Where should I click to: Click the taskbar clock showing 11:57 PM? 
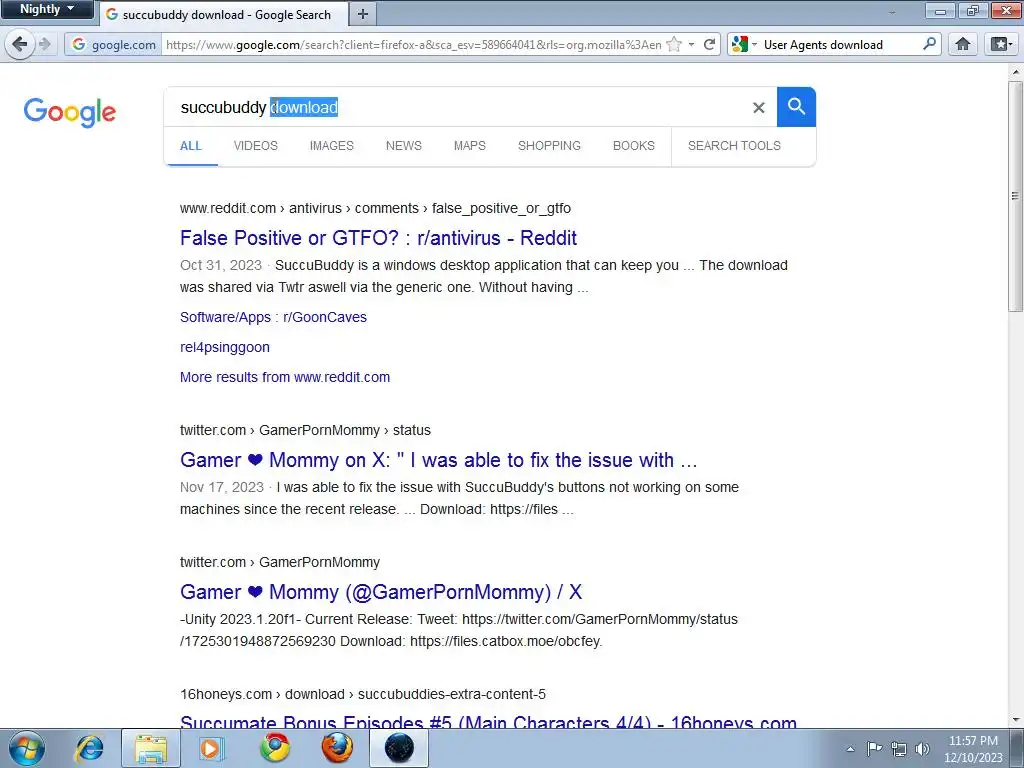[973, 749]
